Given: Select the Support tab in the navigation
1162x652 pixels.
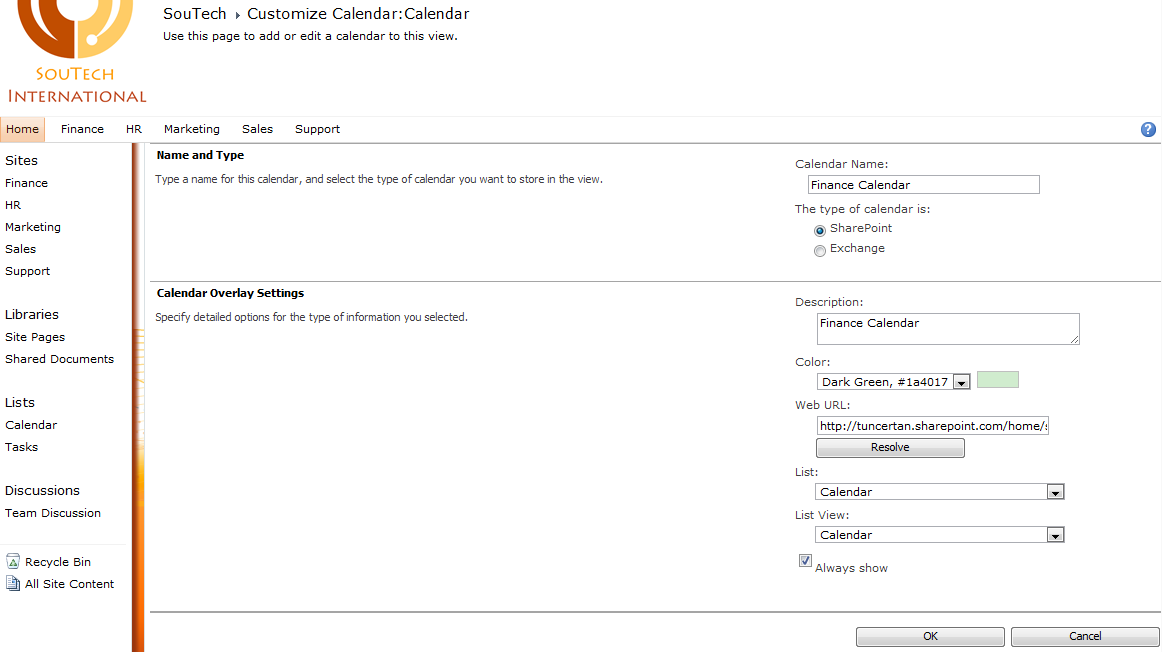Looking at the screenshot, I should click(317, 129).
